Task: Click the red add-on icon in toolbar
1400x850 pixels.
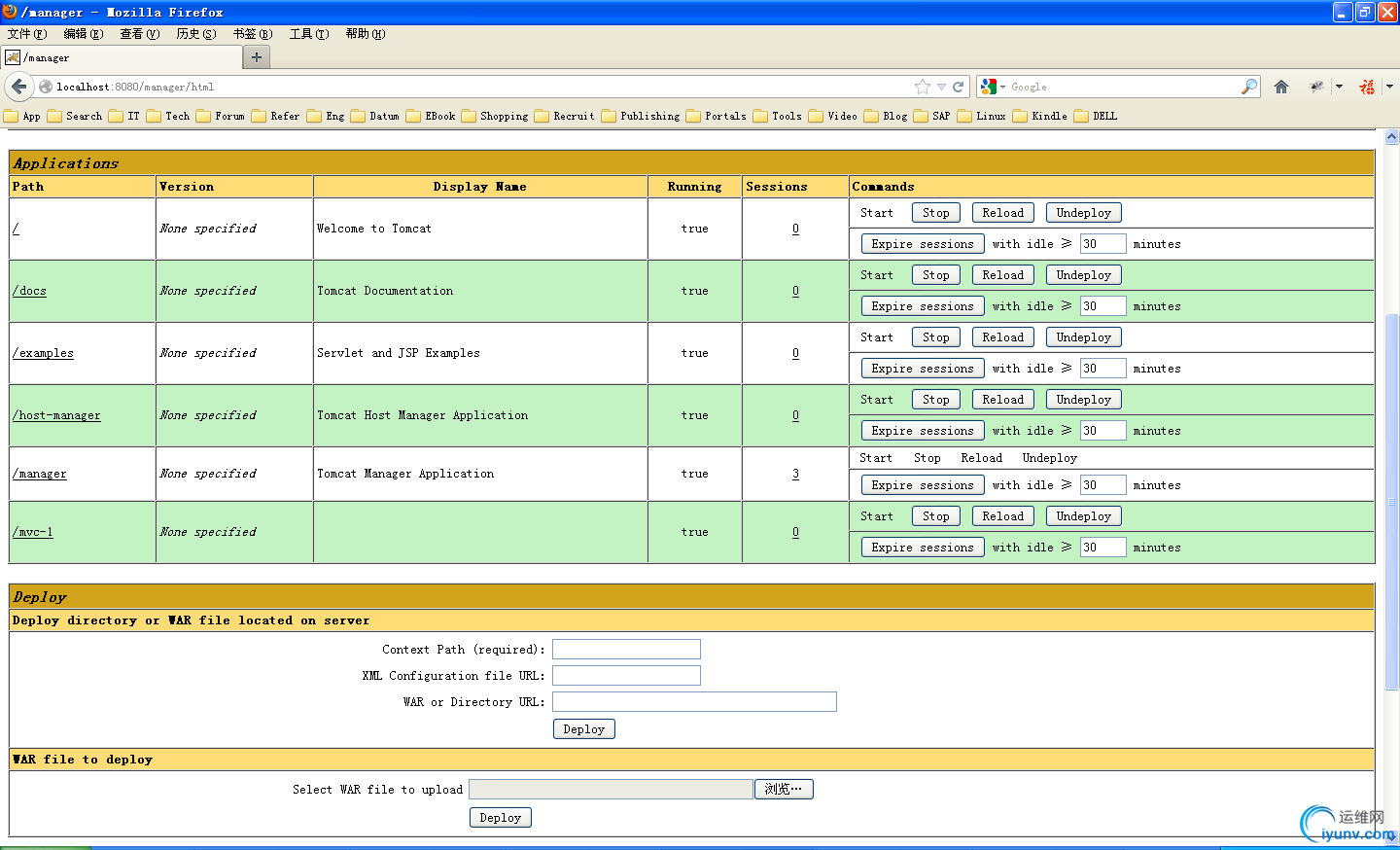Action: 1367,87
